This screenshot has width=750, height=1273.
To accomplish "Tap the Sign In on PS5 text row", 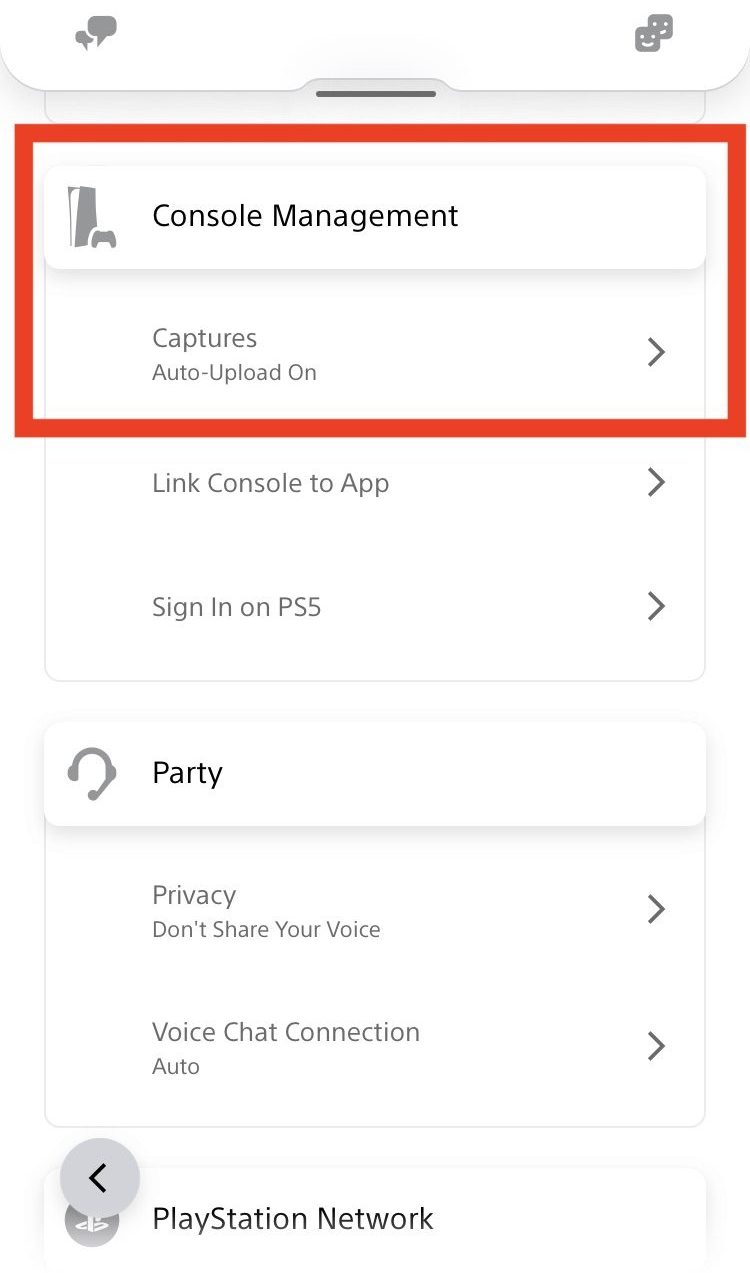I will [236, 606].
